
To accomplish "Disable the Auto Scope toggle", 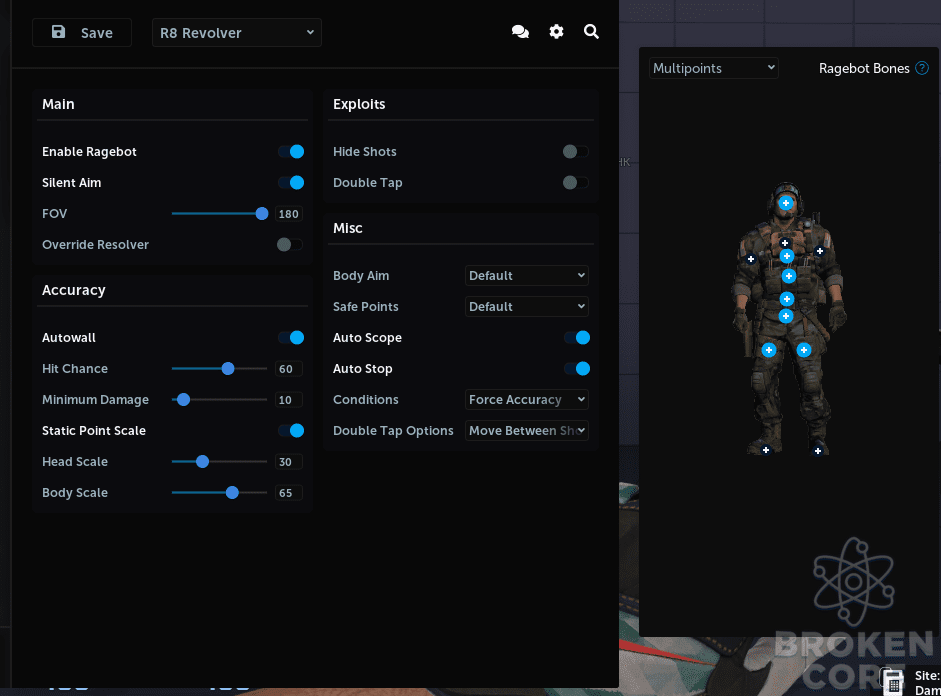I will point(577,338).
